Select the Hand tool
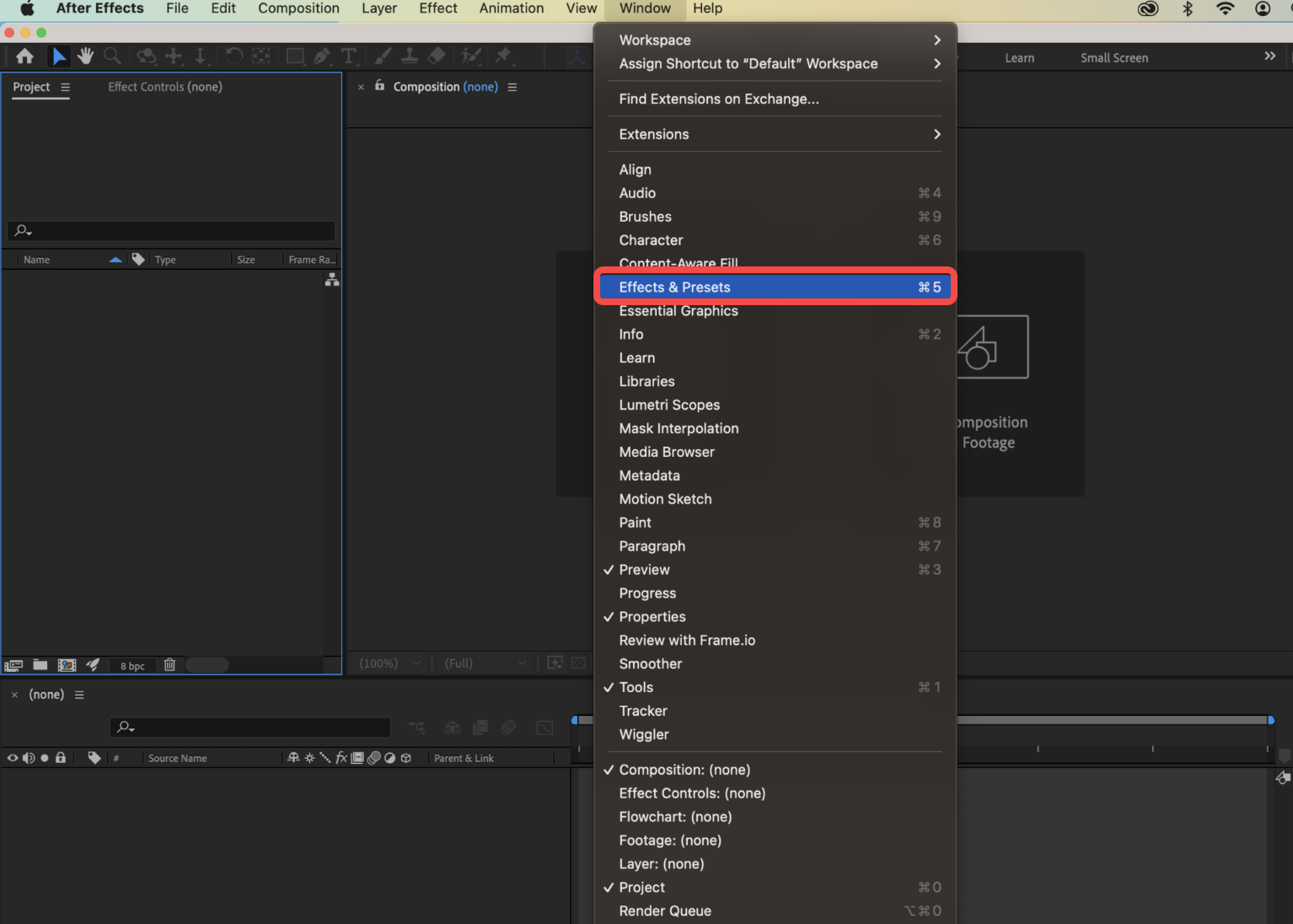The height and width of the screenshot is (924, 1293). tap(85, 56)
